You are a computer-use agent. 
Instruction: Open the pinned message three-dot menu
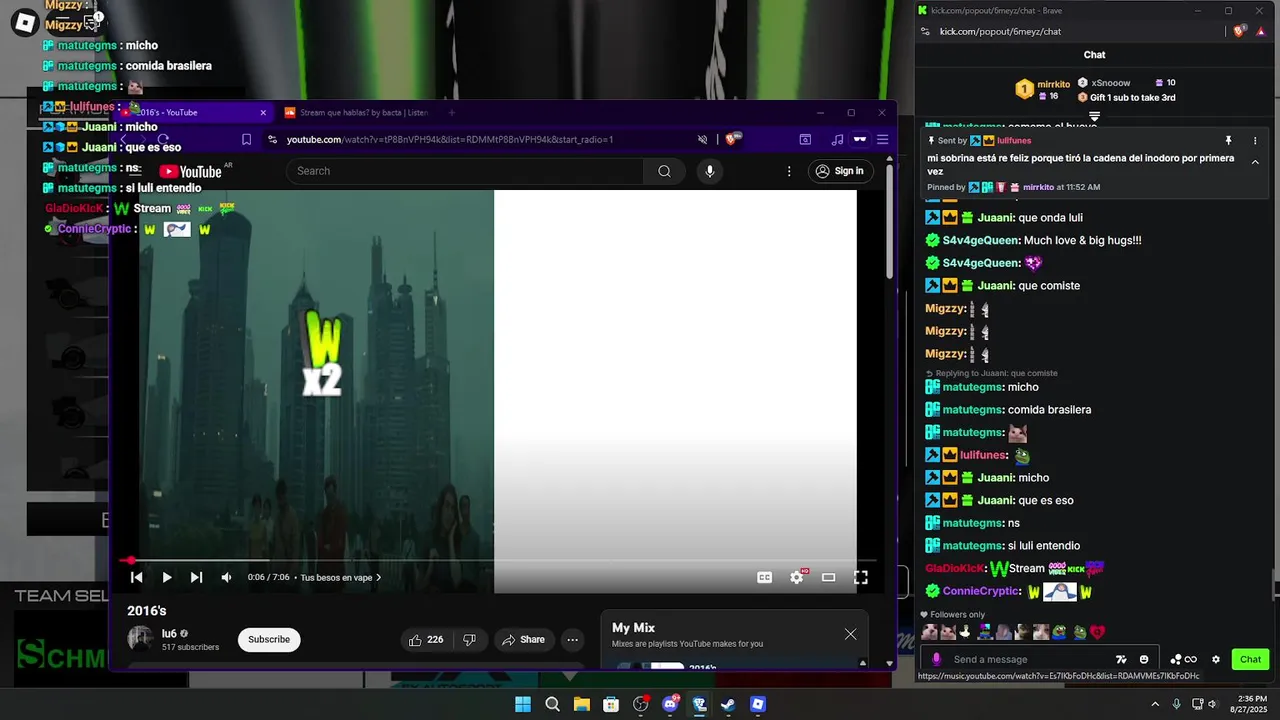pos(1255,141)
